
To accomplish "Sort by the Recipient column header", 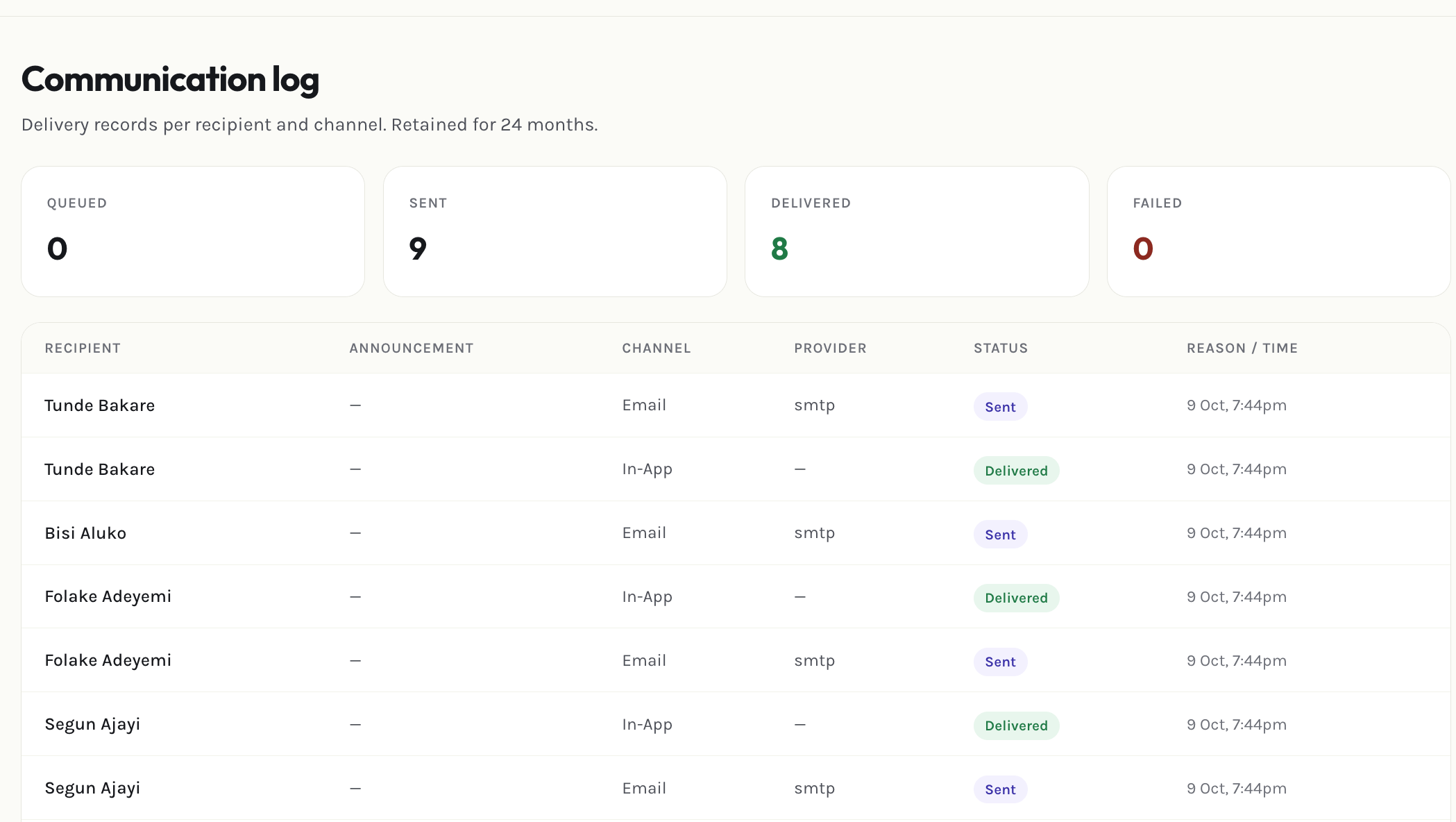I will point(83,349).
